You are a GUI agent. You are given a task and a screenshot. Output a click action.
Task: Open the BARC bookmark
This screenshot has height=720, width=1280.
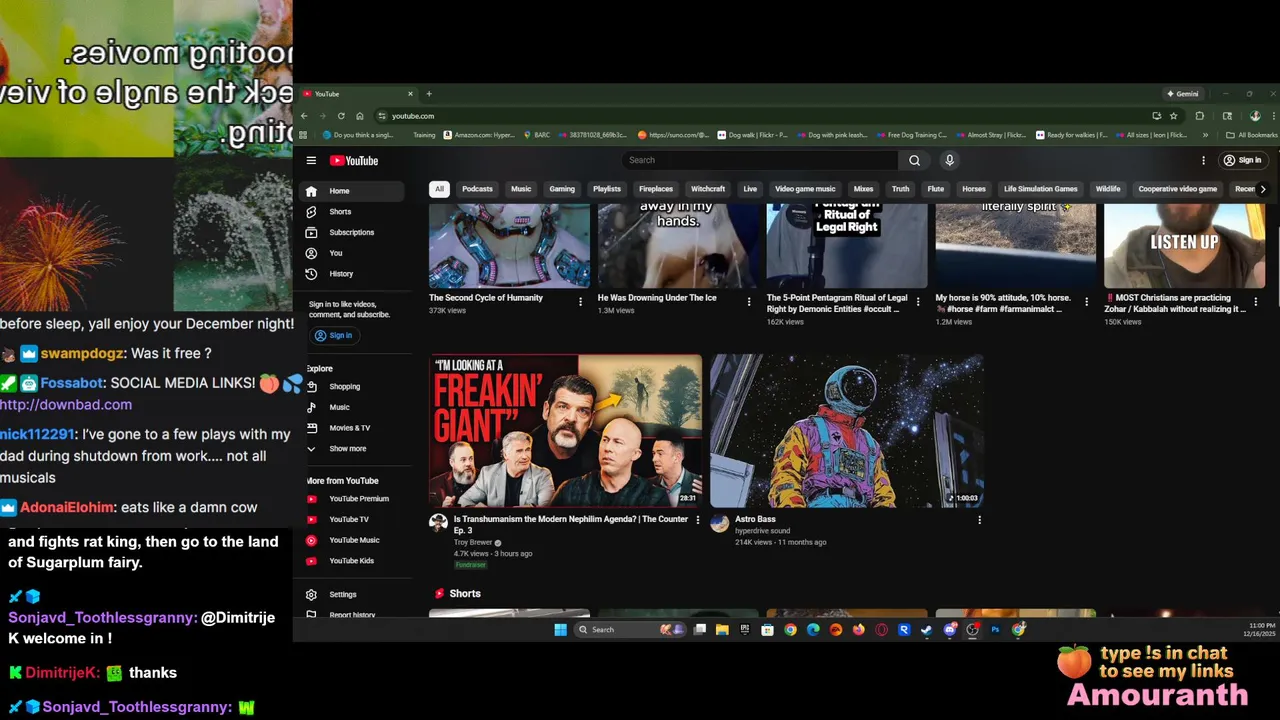(537, 135)
